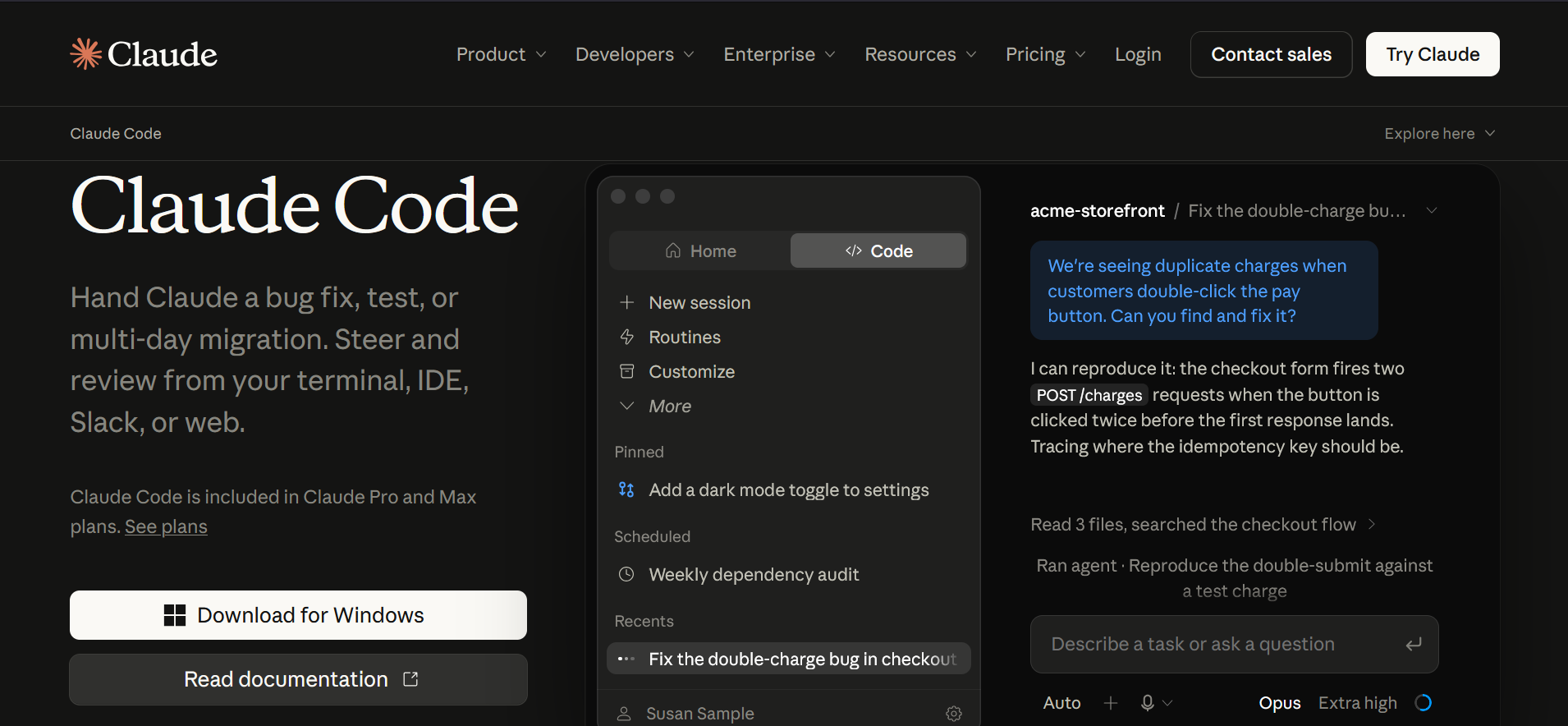The image size is (1568, 726).
Task: Click the Customize box icon
Action: point(627,371)
